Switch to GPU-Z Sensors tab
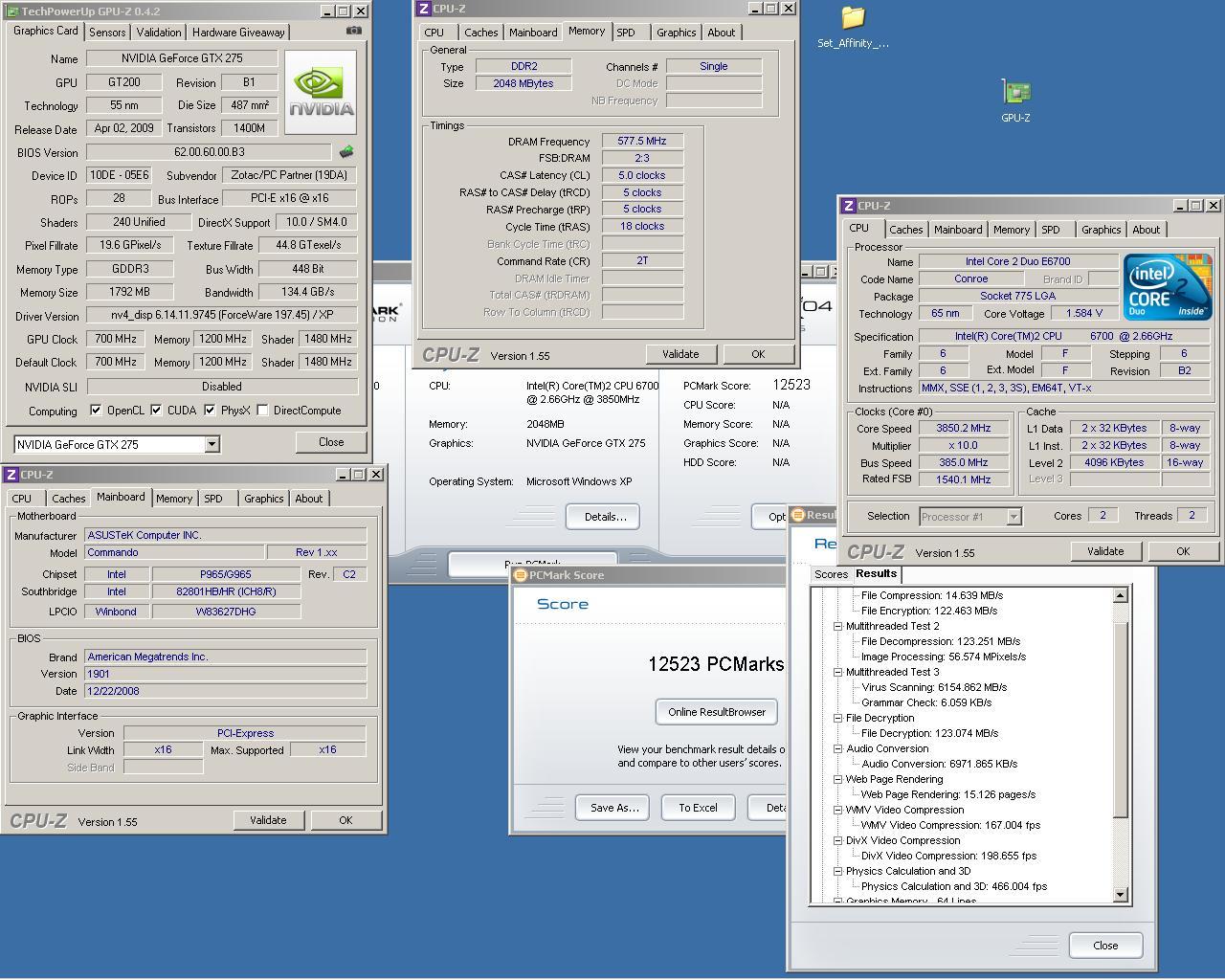 coord(107,33)
